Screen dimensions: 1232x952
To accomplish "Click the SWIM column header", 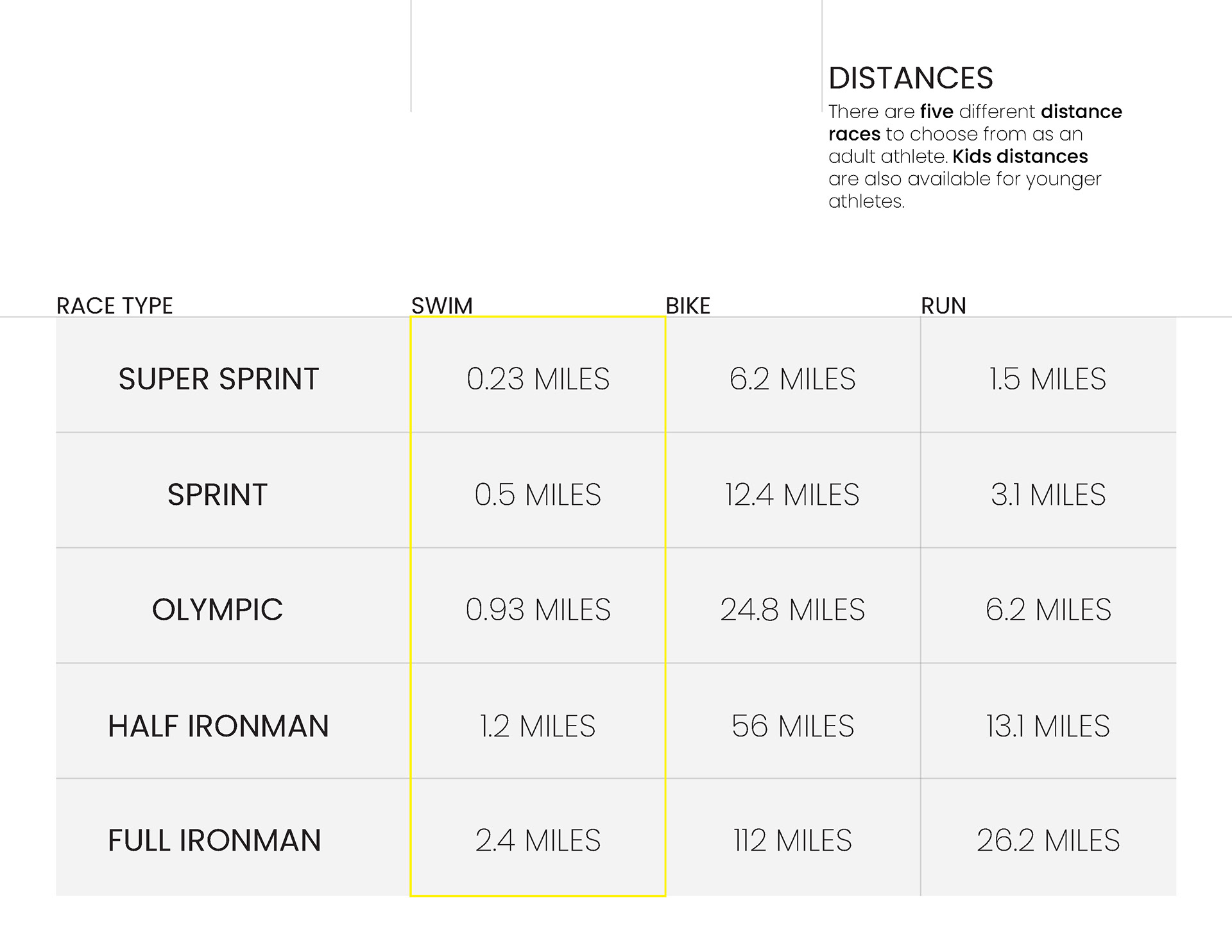I will (442, 306).
